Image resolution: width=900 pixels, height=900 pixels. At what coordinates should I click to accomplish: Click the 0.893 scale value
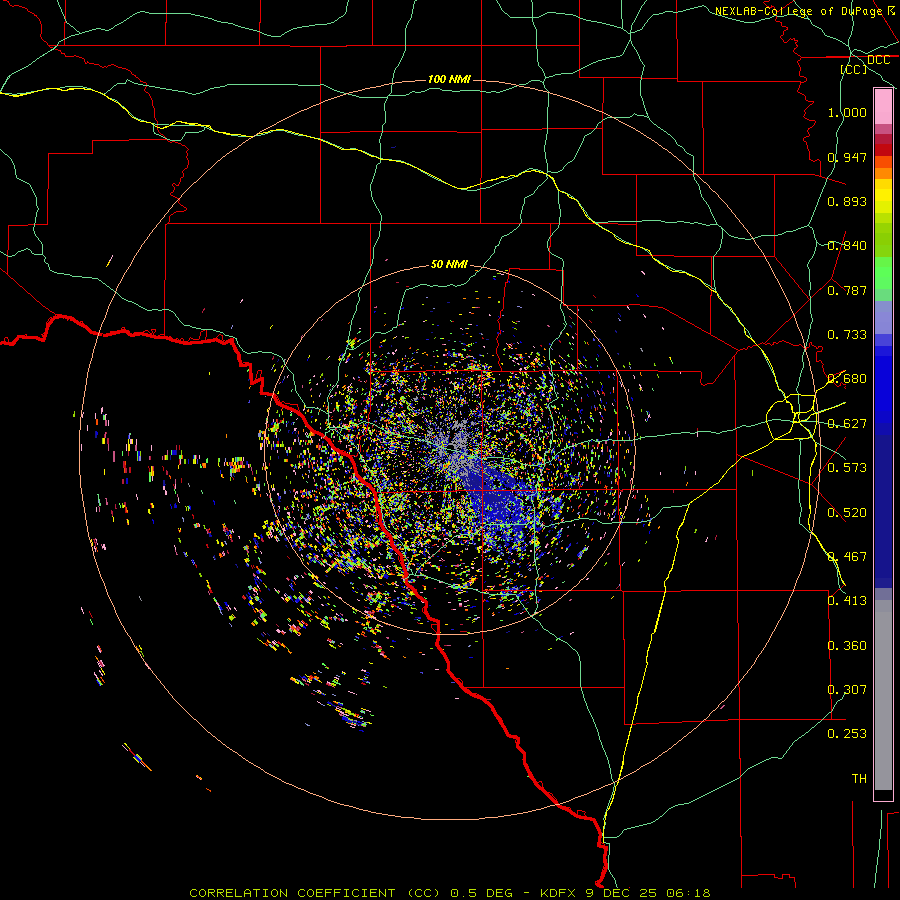[847, 201]
